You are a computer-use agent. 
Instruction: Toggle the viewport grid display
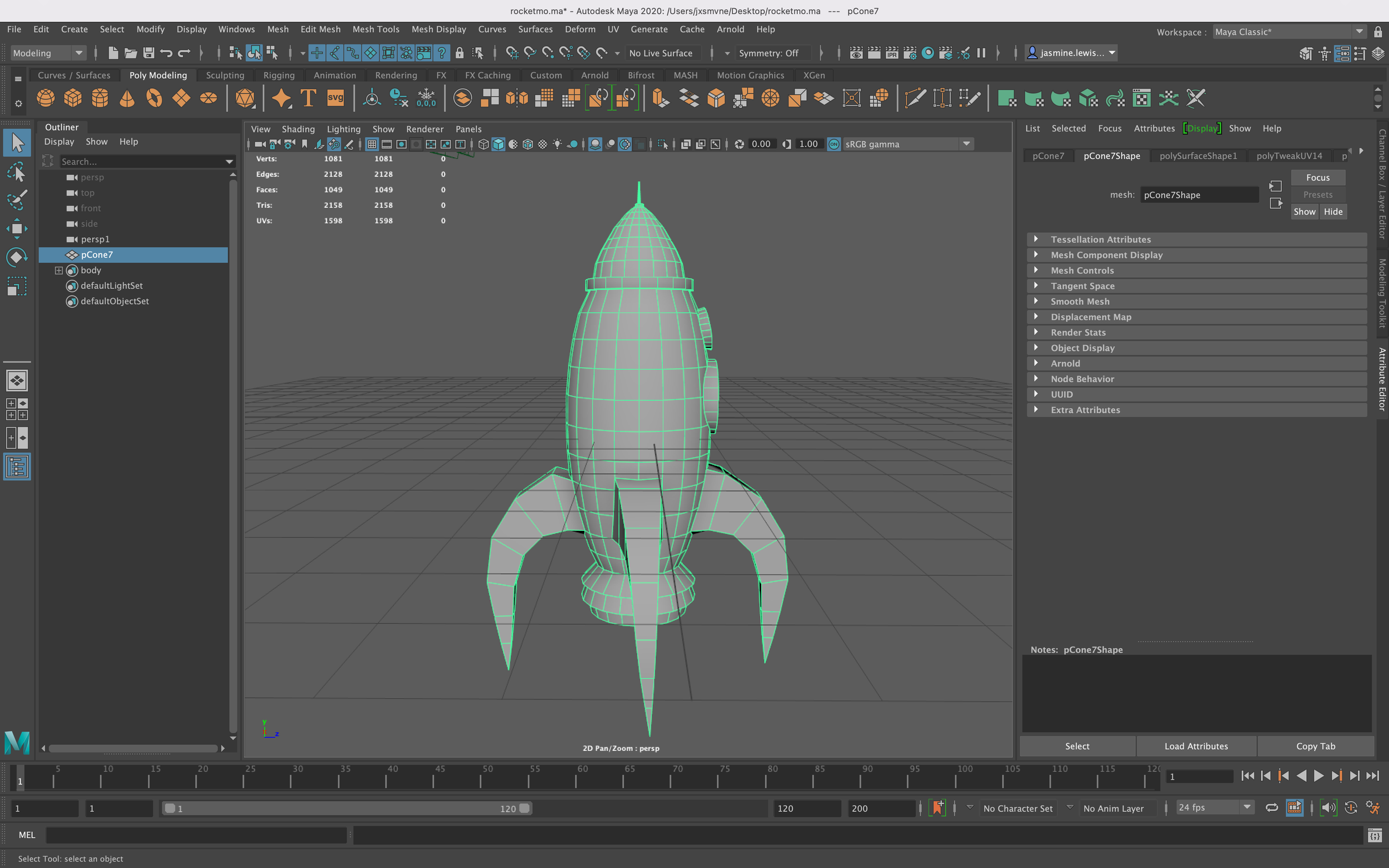click(372, 144)
